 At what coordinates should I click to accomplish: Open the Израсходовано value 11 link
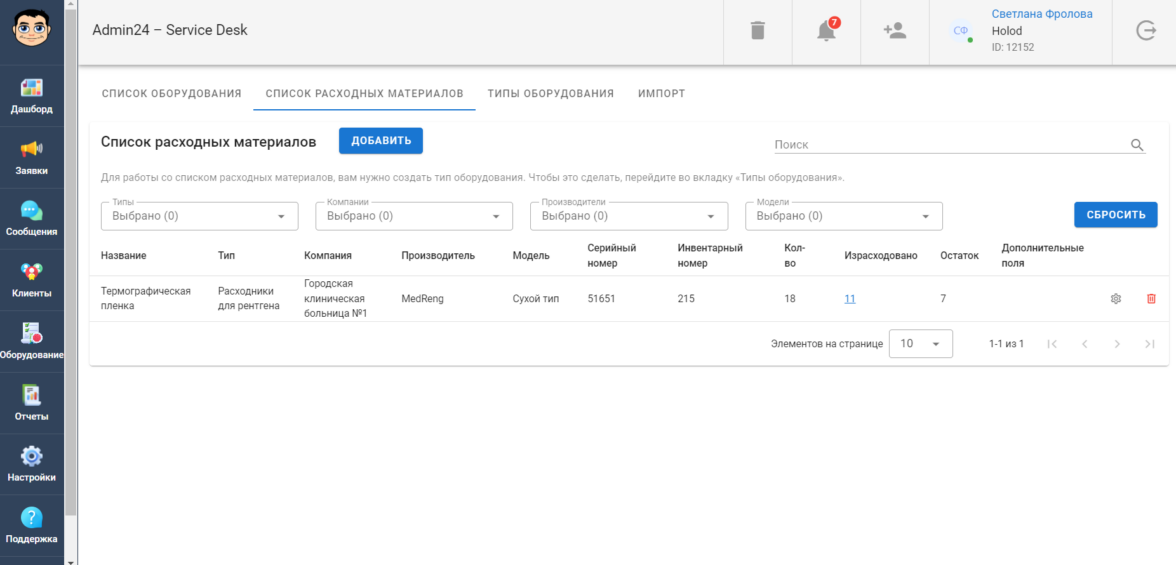pyautogui.click(x=849, y=299)
